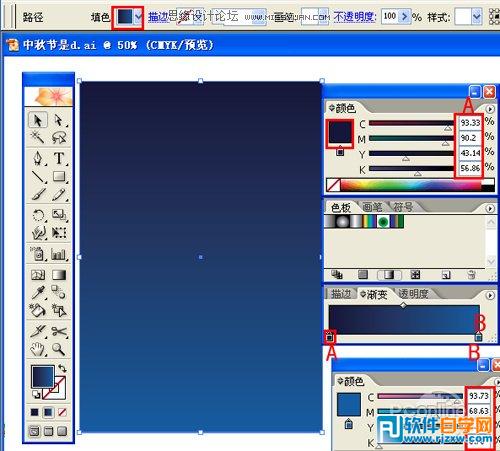
Task: Switch to the 透明度 tab
Action: [x=413, y=294]
